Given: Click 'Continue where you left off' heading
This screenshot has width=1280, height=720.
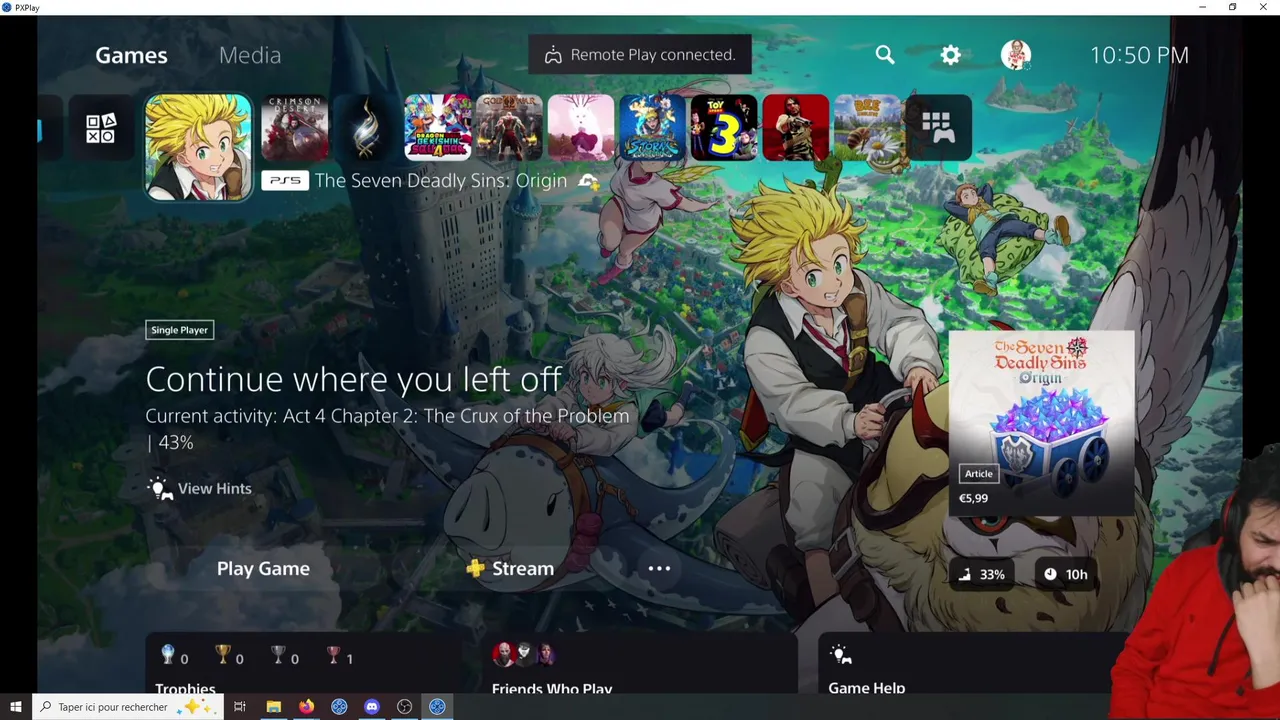Looking at the screenshot, I should tap(354, 379).
